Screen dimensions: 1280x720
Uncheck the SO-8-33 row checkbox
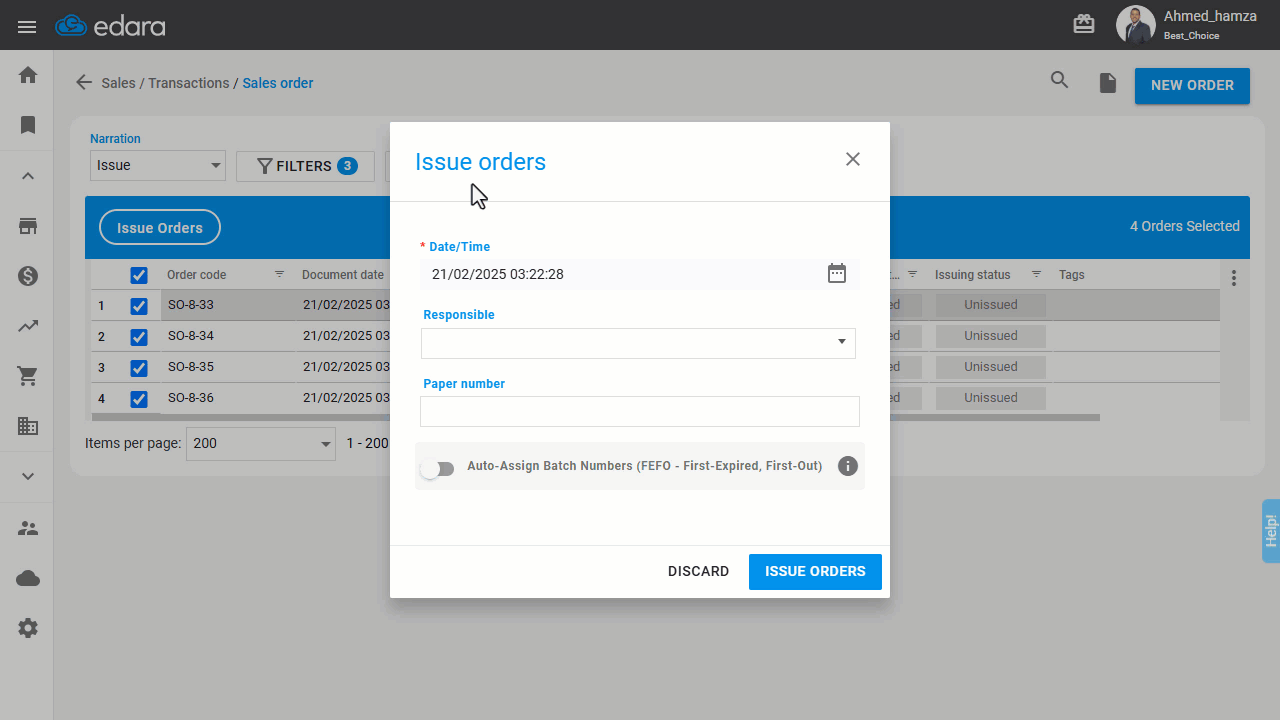[x=139, y=306]
